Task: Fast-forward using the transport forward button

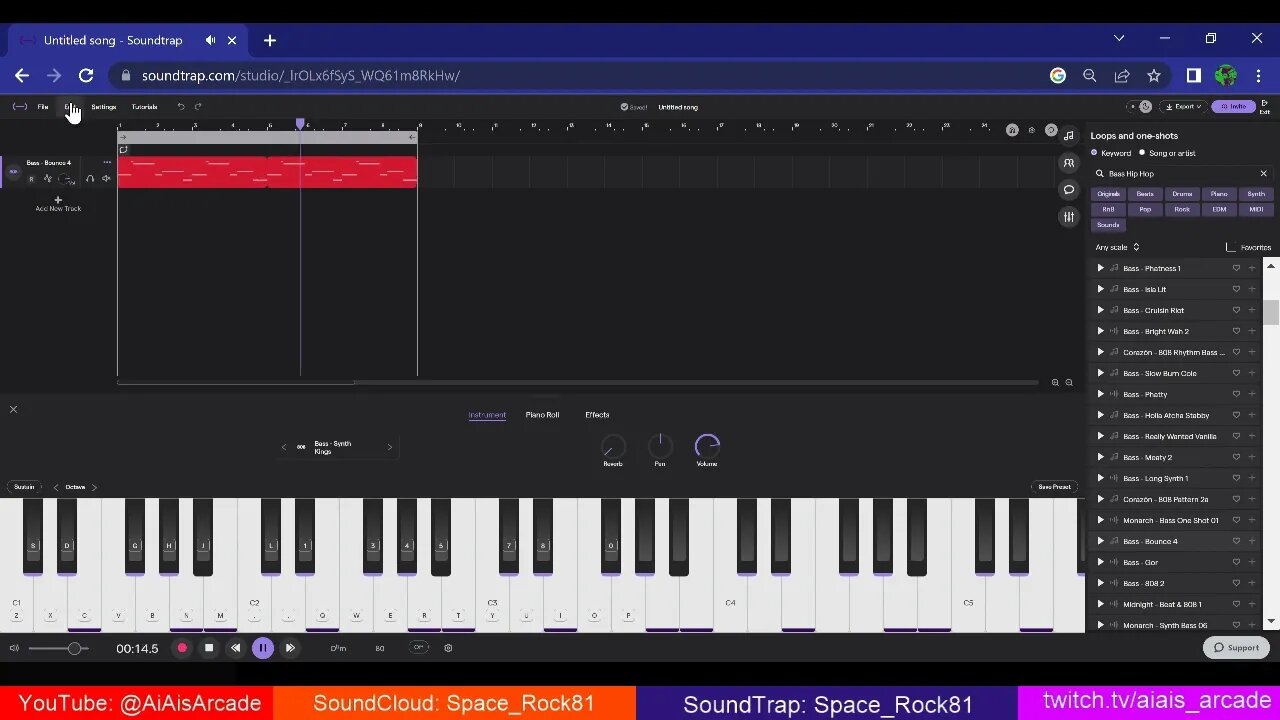Action: [x=290, y=648]
